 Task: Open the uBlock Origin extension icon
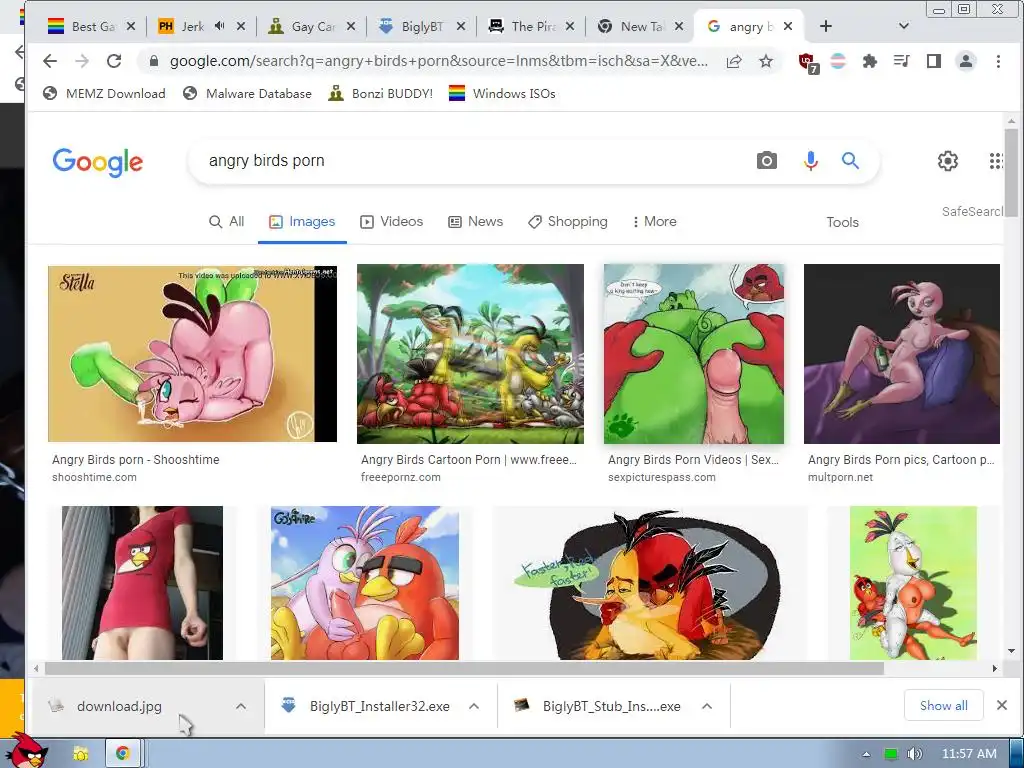(x=808, y=63)
